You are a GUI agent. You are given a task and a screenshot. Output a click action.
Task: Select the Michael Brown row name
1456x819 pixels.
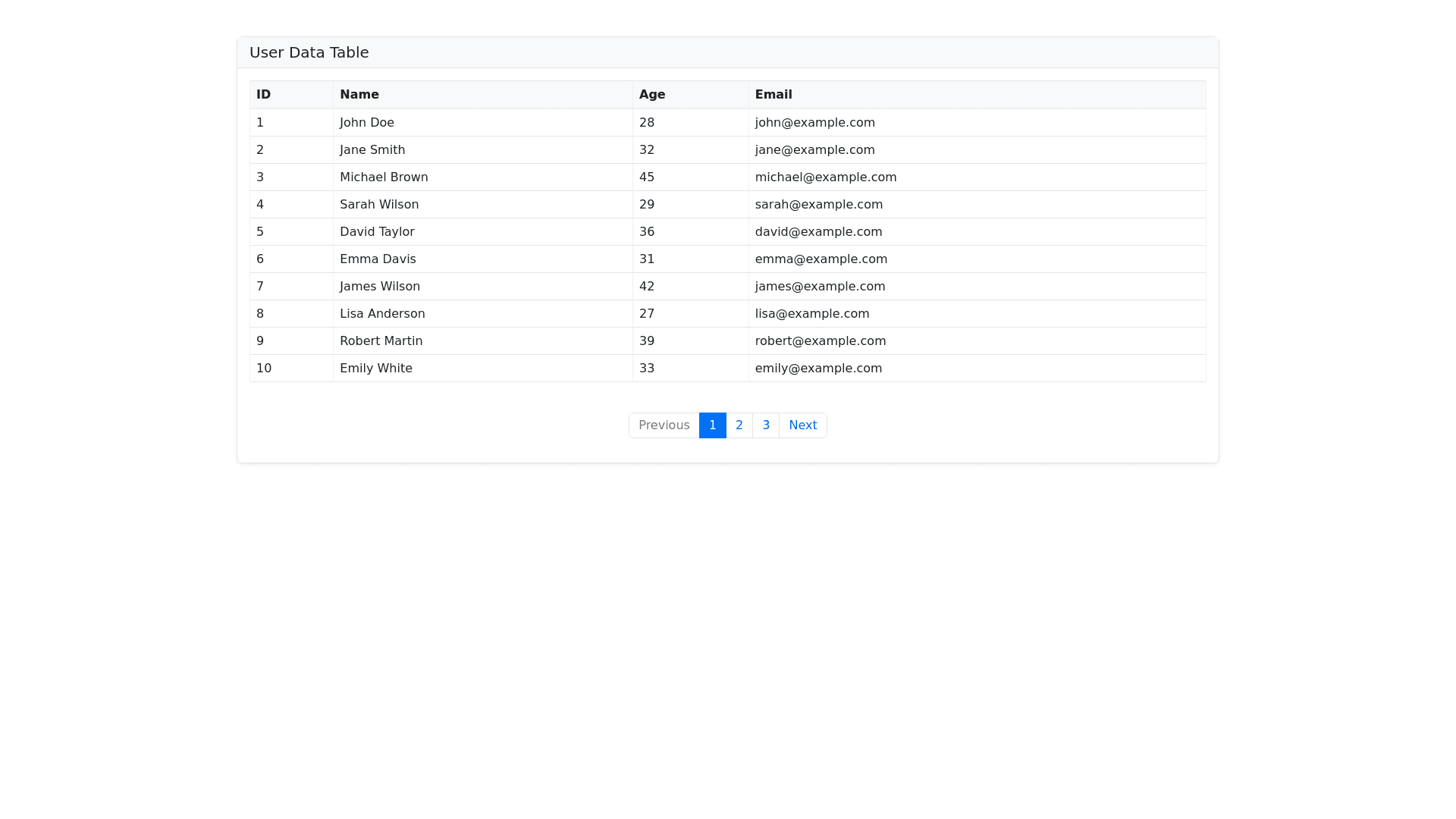tap(384, 177)
